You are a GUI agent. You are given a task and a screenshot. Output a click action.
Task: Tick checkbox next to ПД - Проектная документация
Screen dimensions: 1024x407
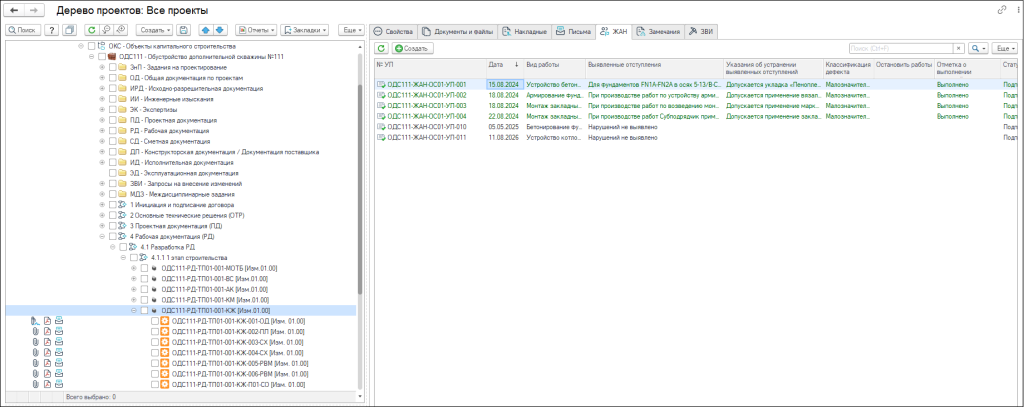112,120
